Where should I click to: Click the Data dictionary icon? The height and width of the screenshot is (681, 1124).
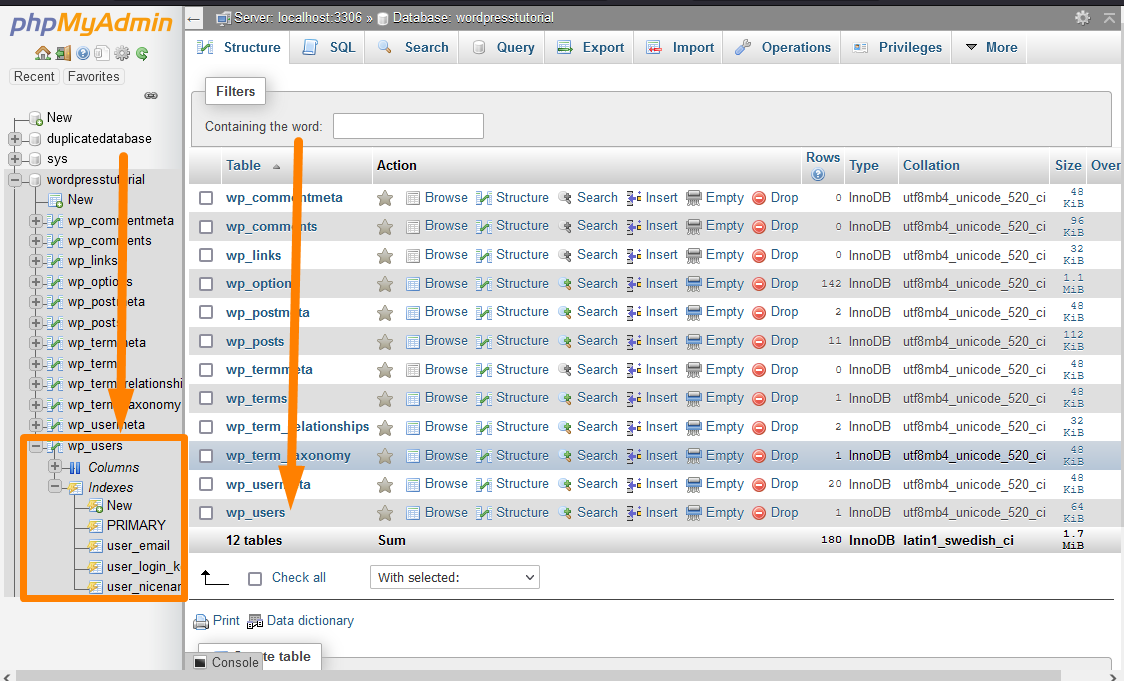point(254,622)
